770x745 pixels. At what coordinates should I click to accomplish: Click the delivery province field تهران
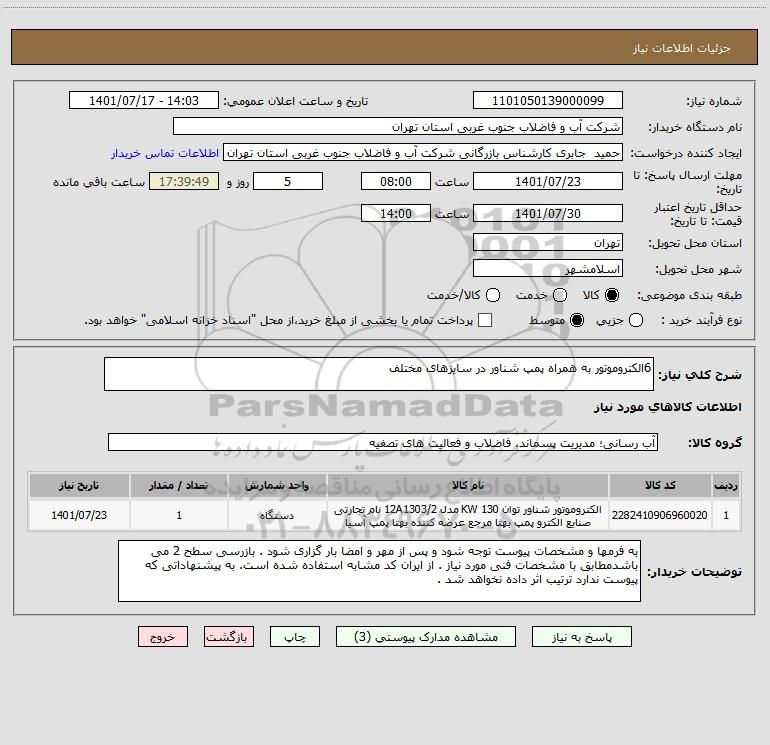[x=548, y=243]
